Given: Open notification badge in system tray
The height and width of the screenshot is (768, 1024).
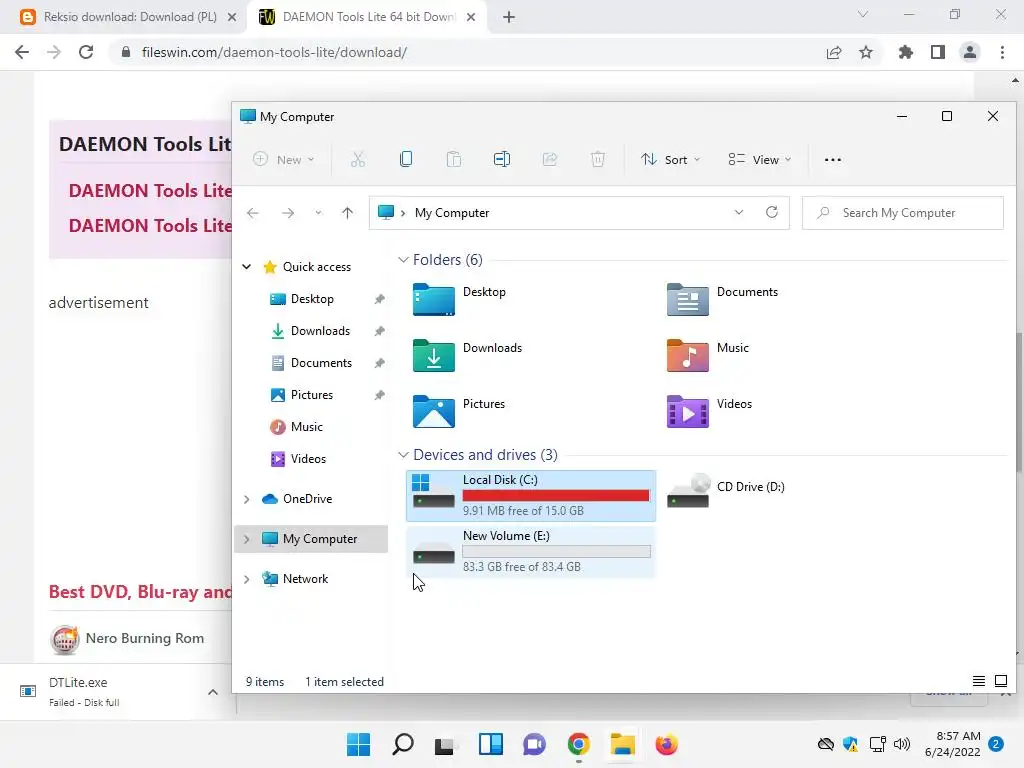Looking at the screenshot, I should click(996, 744).
